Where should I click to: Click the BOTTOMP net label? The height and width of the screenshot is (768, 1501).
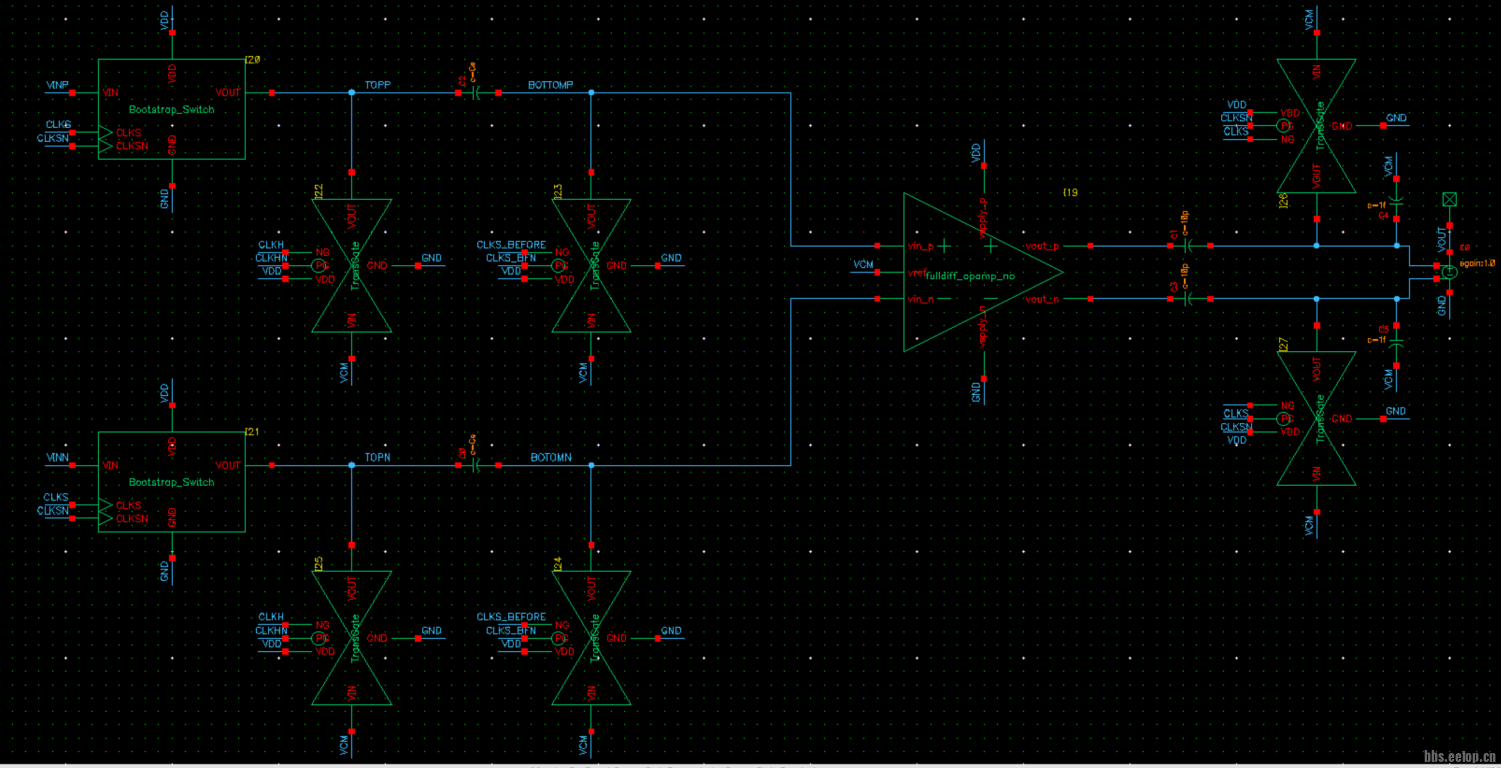550,86
